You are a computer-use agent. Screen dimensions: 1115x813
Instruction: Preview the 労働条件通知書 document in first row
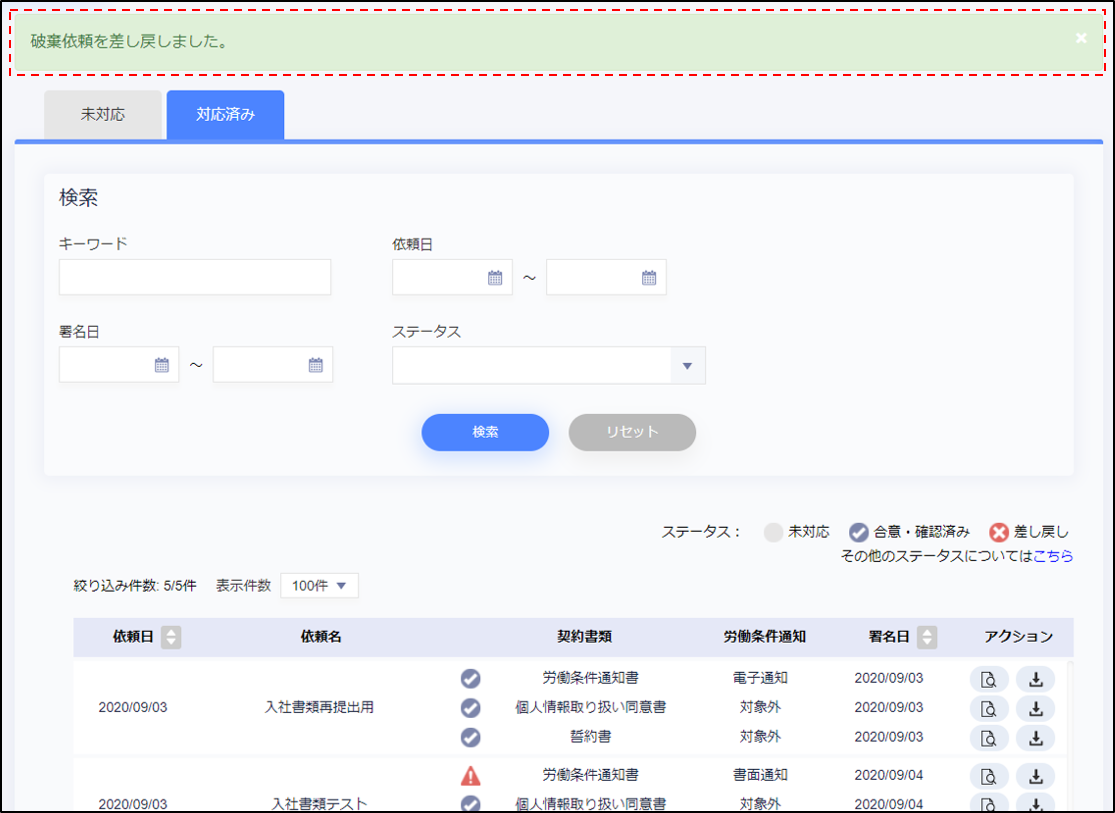pyautogui.click(x=988, y=680)
